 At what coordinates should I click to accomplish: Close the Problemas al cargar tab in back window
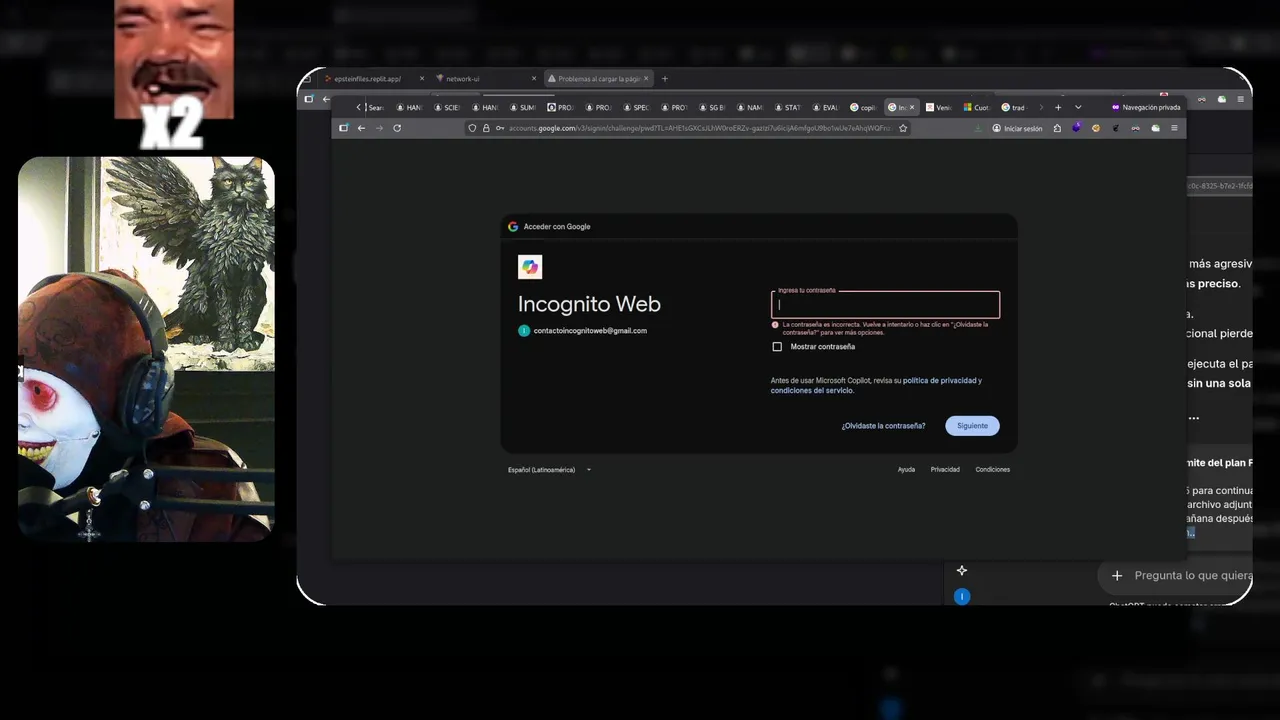click(x=646, y=78)
